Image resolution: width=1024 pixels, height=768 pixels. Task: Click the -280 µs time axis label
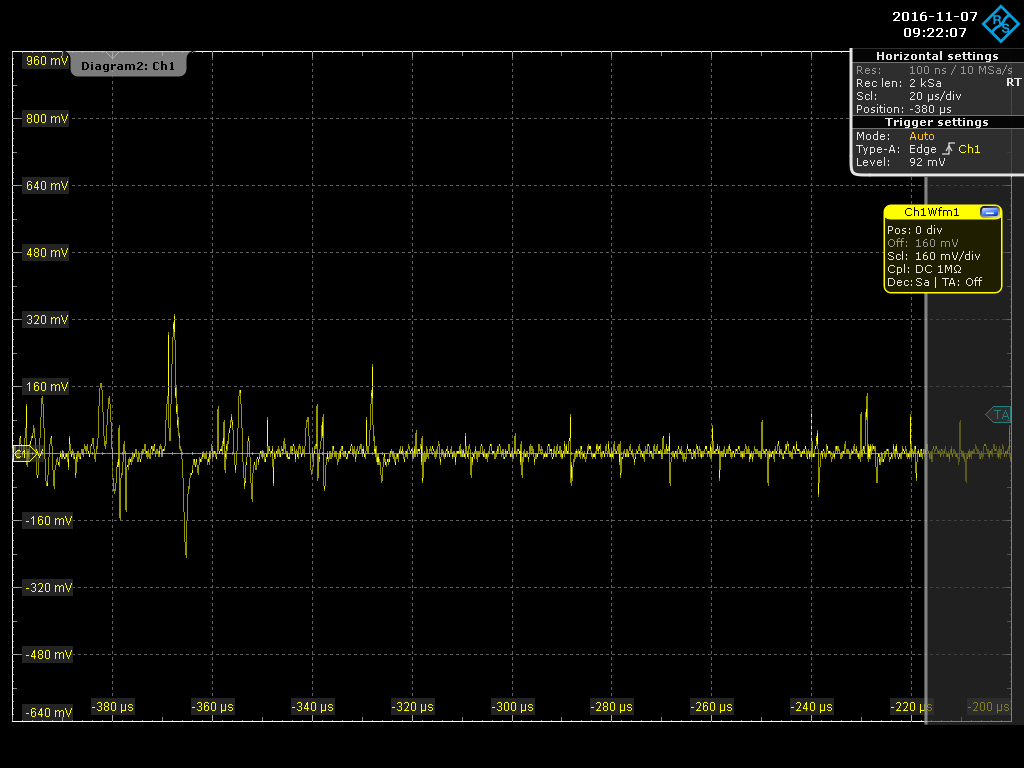click(x=611, y=707)
